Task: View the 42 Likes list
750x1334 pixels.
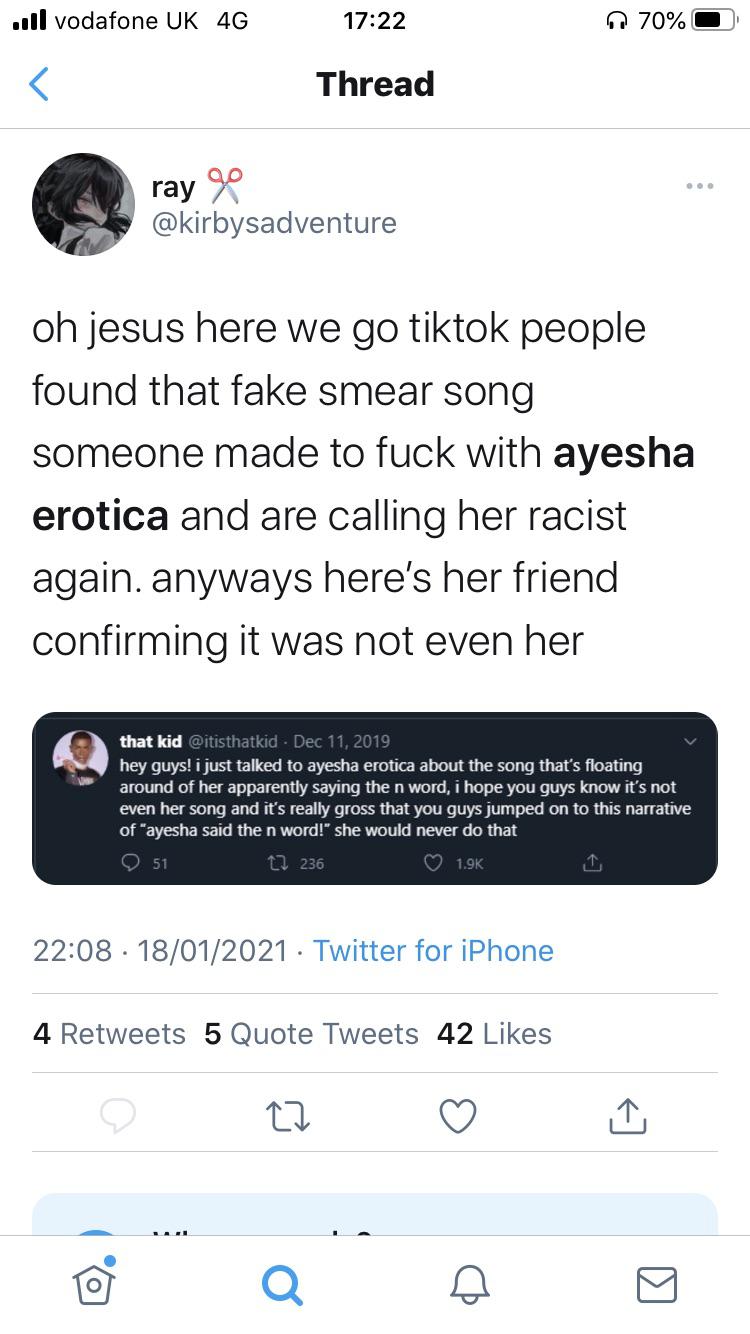Action: tap(494, 1033)
